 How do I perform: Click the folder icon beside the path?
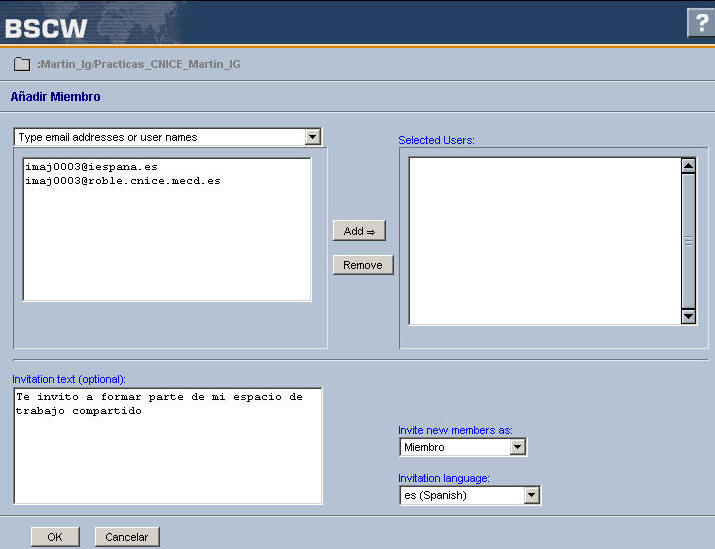[x=22, y=64]
